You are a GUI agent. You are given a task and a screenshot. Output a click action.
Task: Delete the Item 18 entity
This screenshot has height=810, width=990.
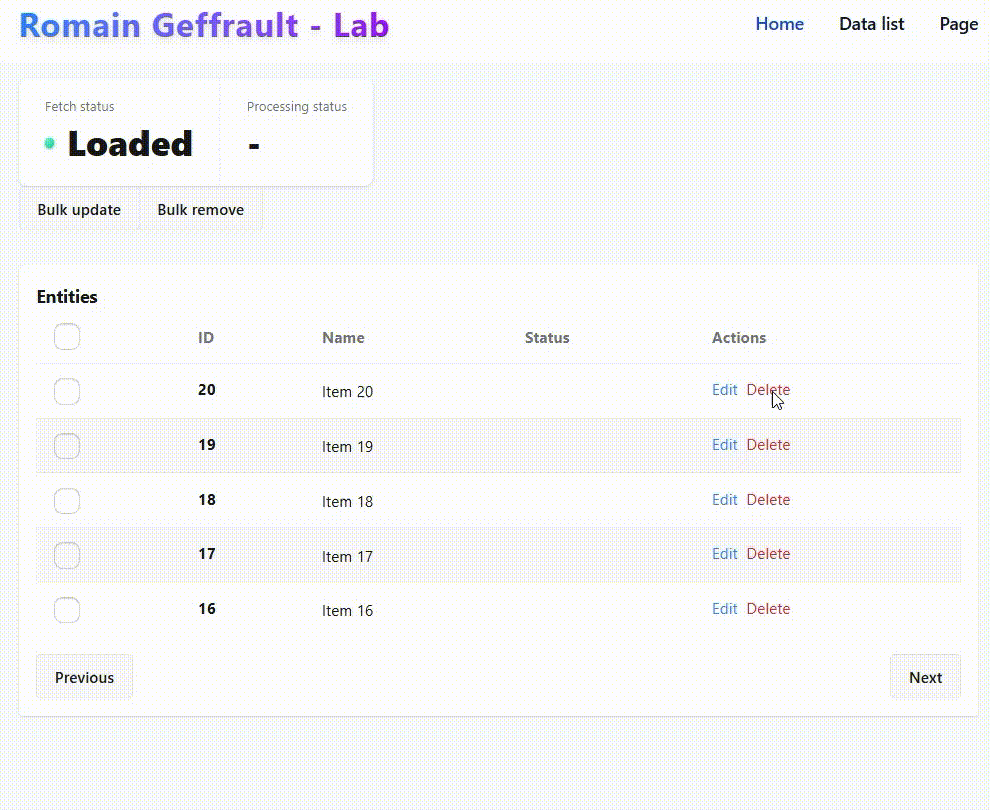pyautogui.click(x=768, y=499)
